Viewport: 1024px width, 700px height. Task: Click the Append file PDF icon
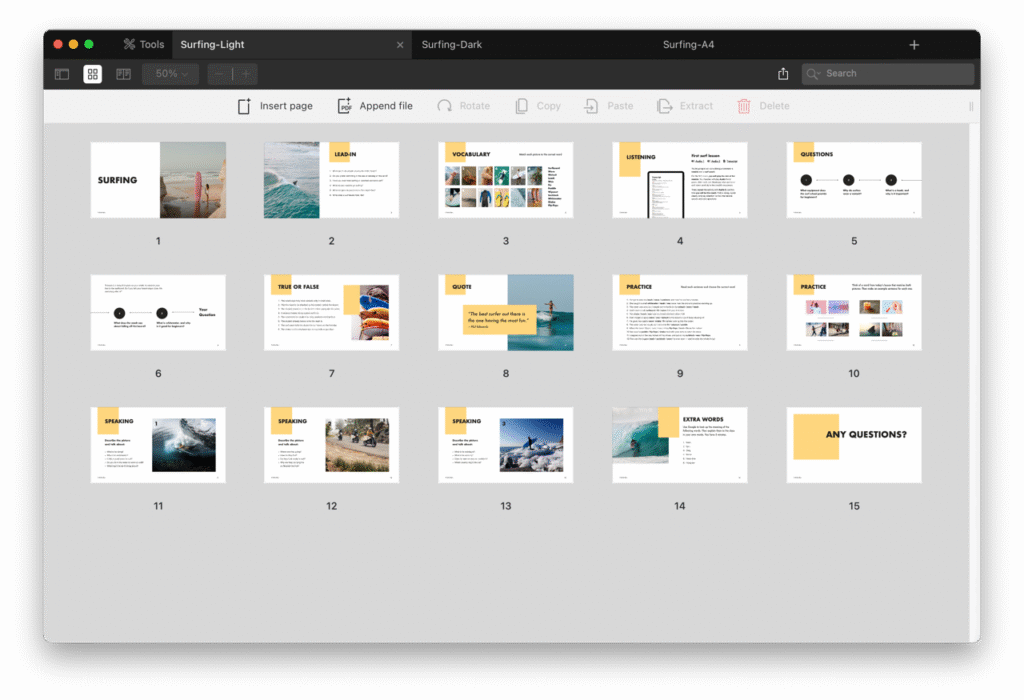pos(344,106)
